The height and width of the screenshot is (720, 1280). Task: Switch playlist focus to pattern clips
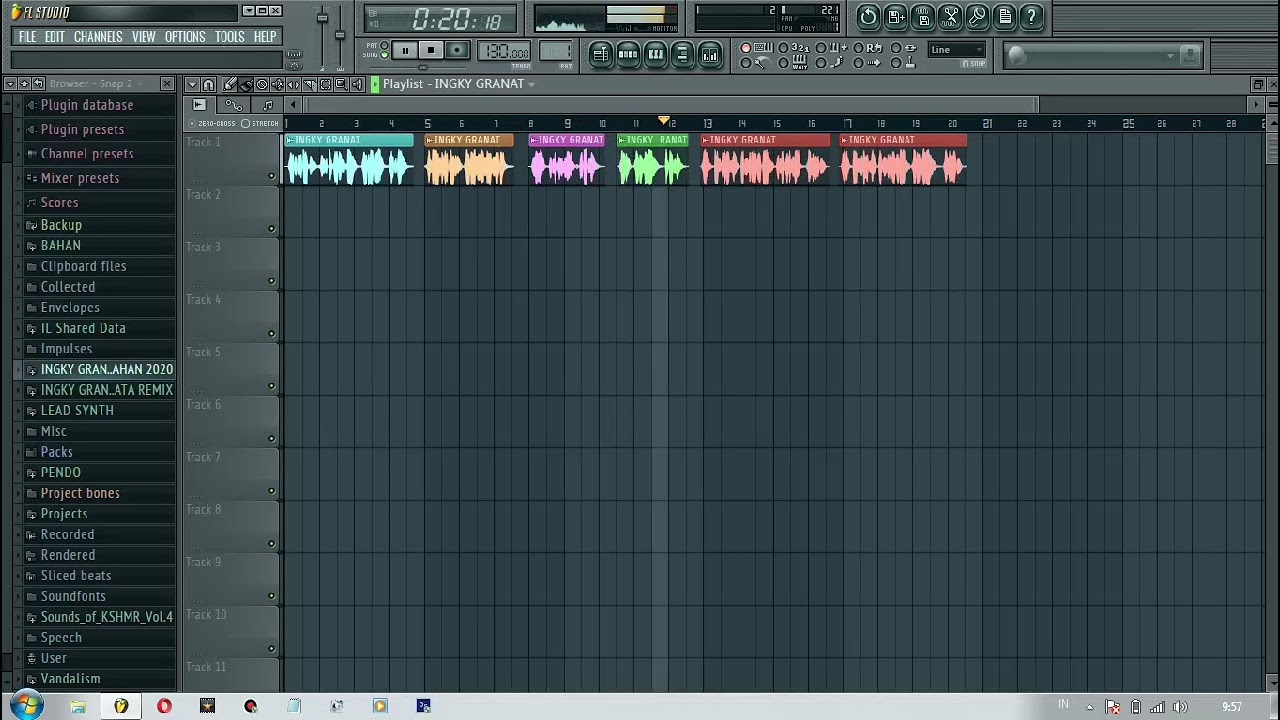point(267,105)
